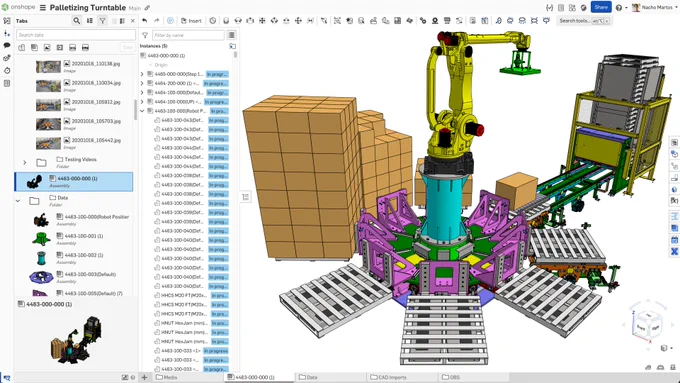Viewport: 680px width, 383px height.
Task: Close the Tabs manager panel
Action: [x=133, y=20]
